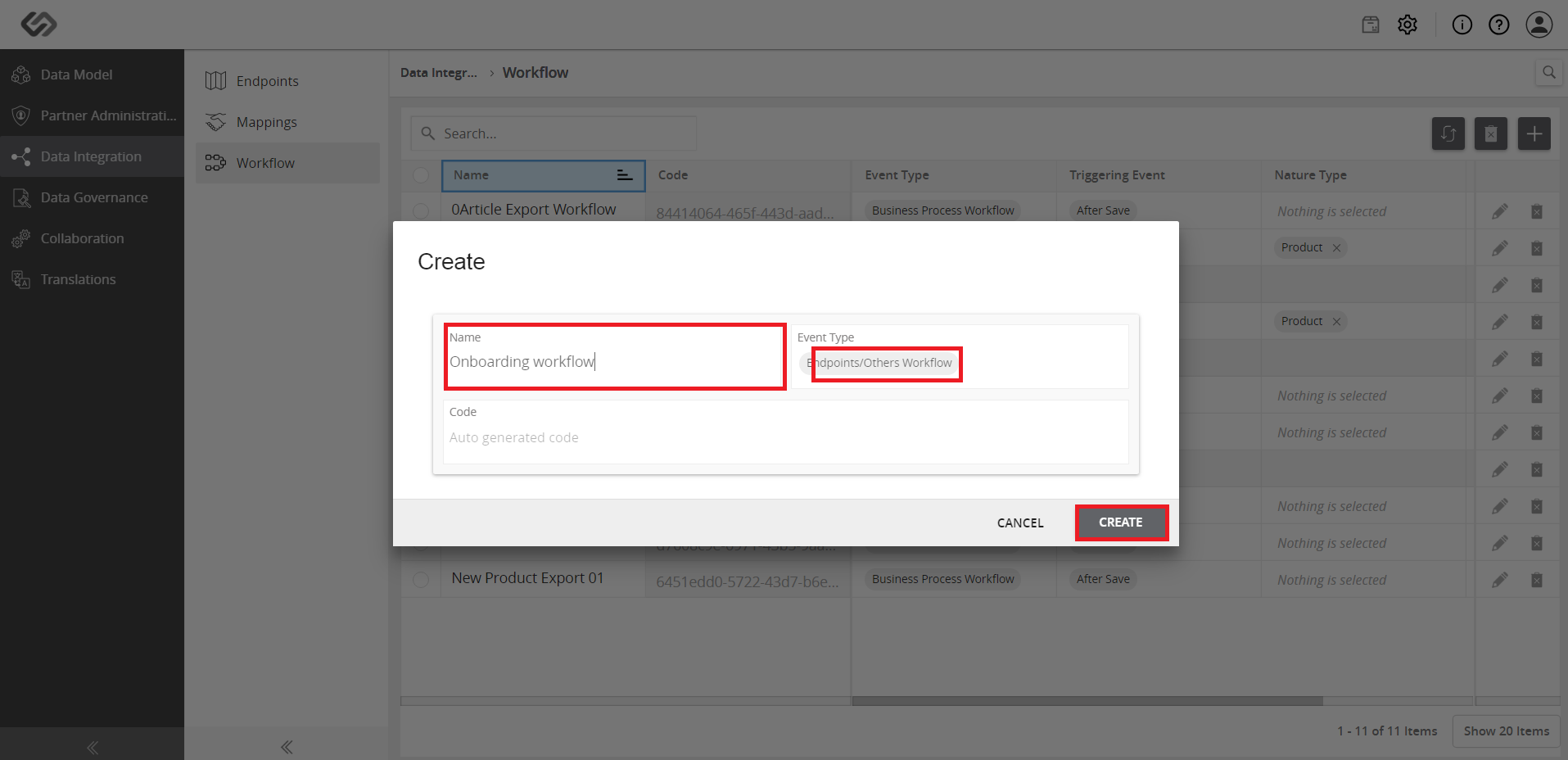Click the Code auto generated field
The height and width of the screenshot is (760, 1568).
coord(785,432)
